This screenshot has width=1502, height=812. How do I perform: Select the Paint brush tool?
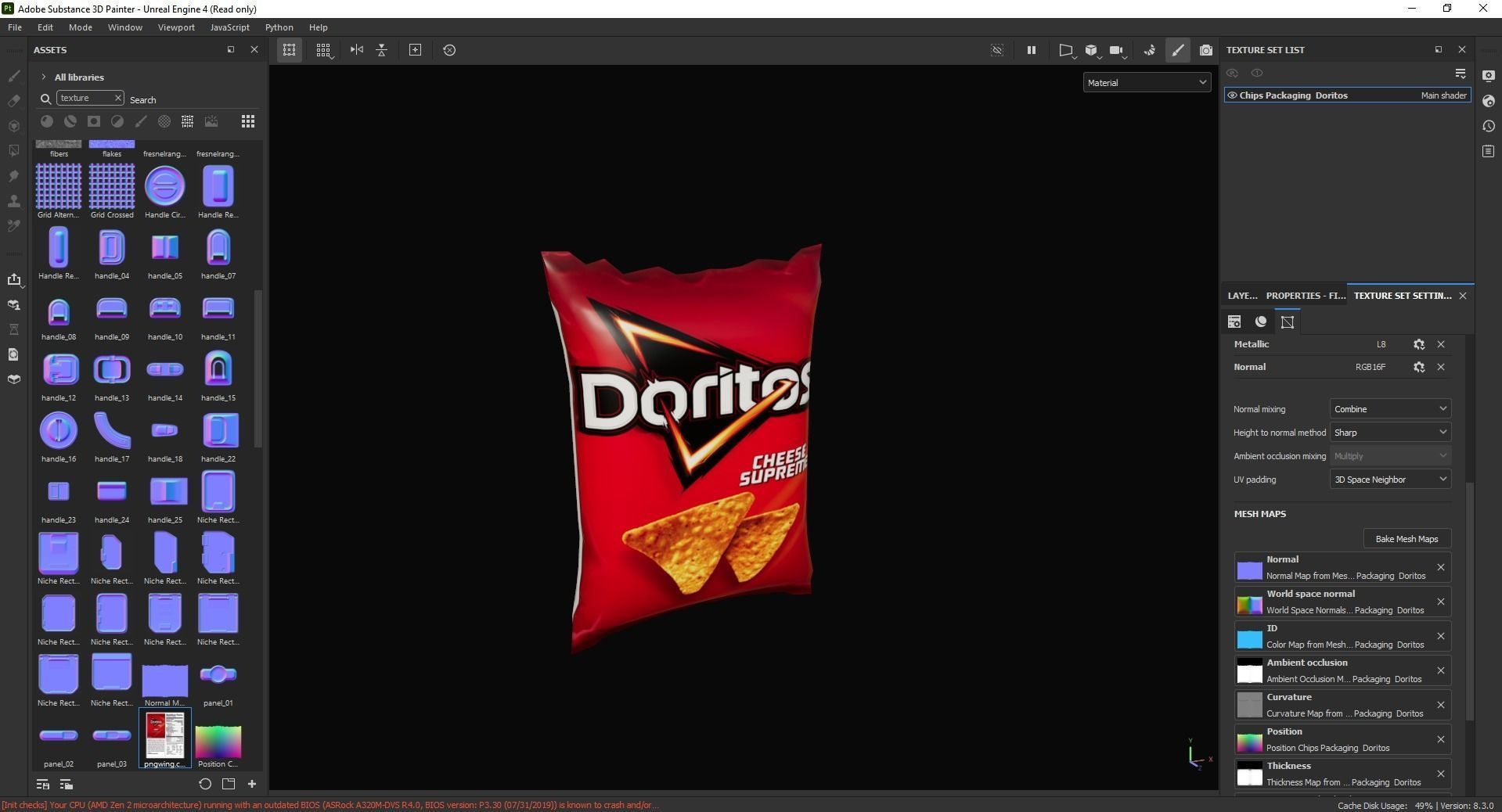(14, 76)
